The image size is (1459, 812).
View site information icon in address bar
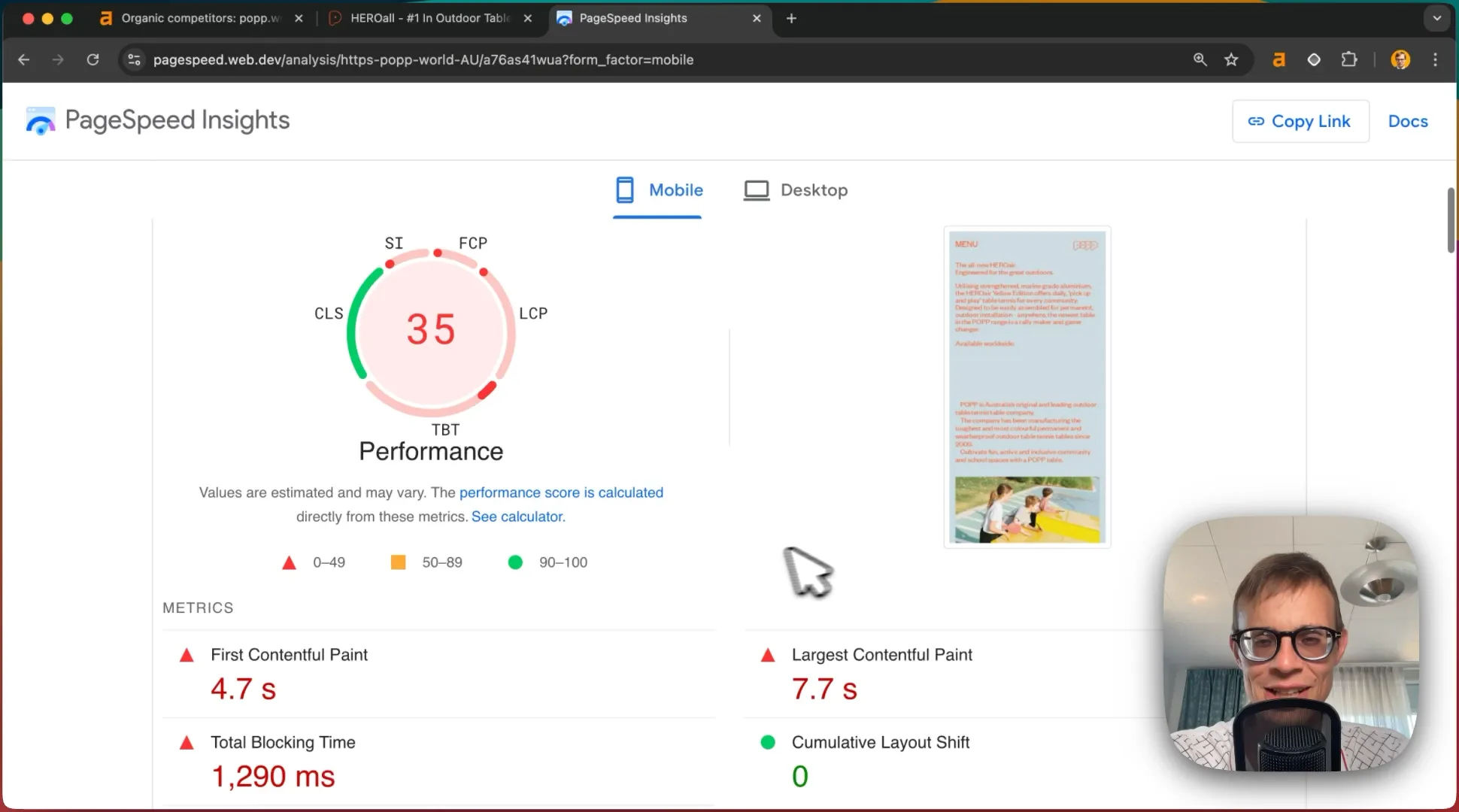point(134,59)
